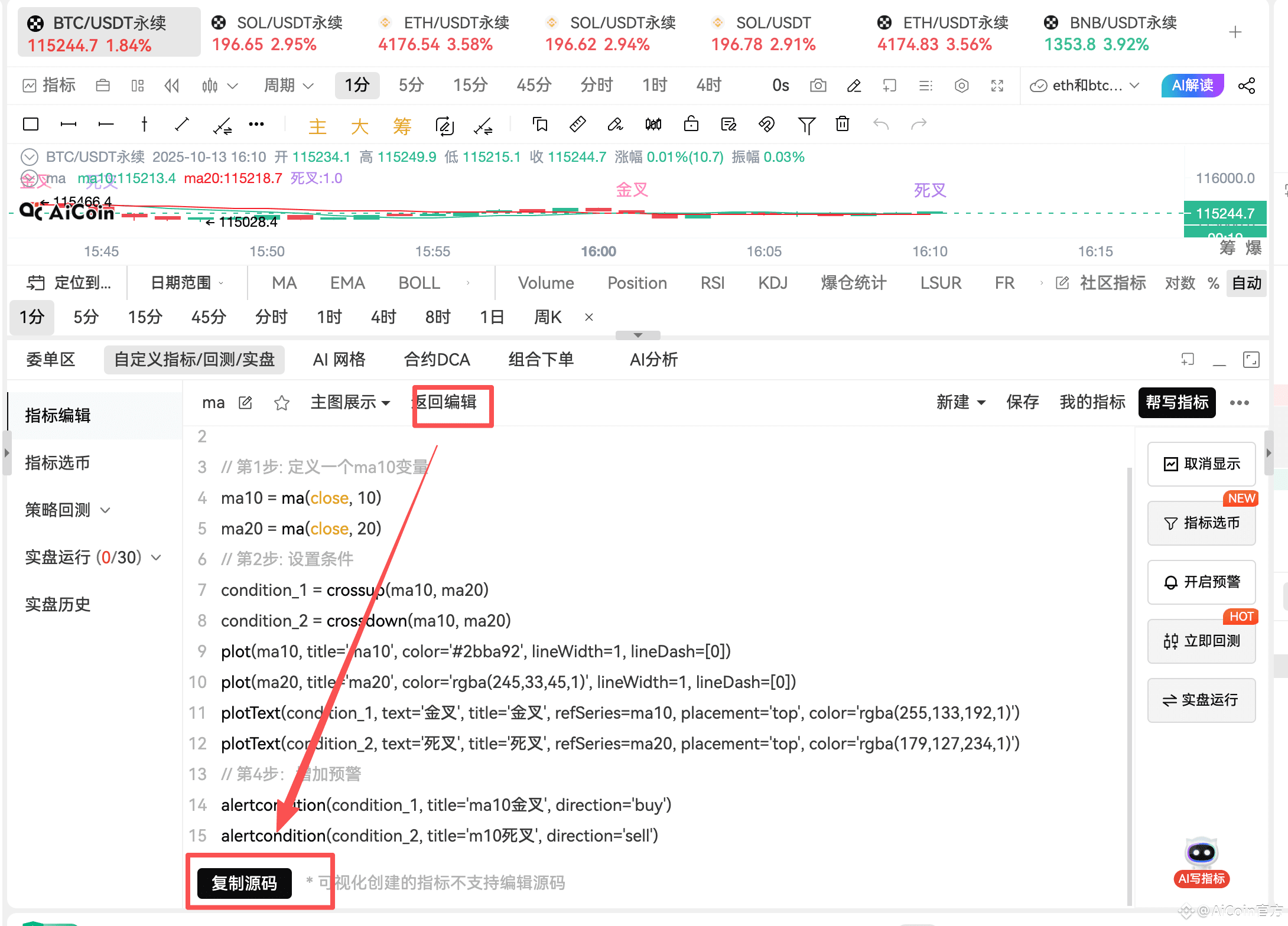Screen dimensions: 1288x926
Task: Click the edit pencil next to ma
Action: point(245,403)
